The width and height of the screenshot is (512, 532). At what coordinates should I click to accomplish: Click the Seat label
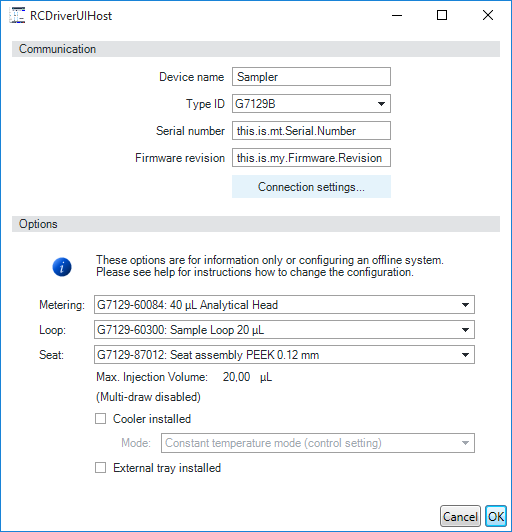tap(52, 355)
